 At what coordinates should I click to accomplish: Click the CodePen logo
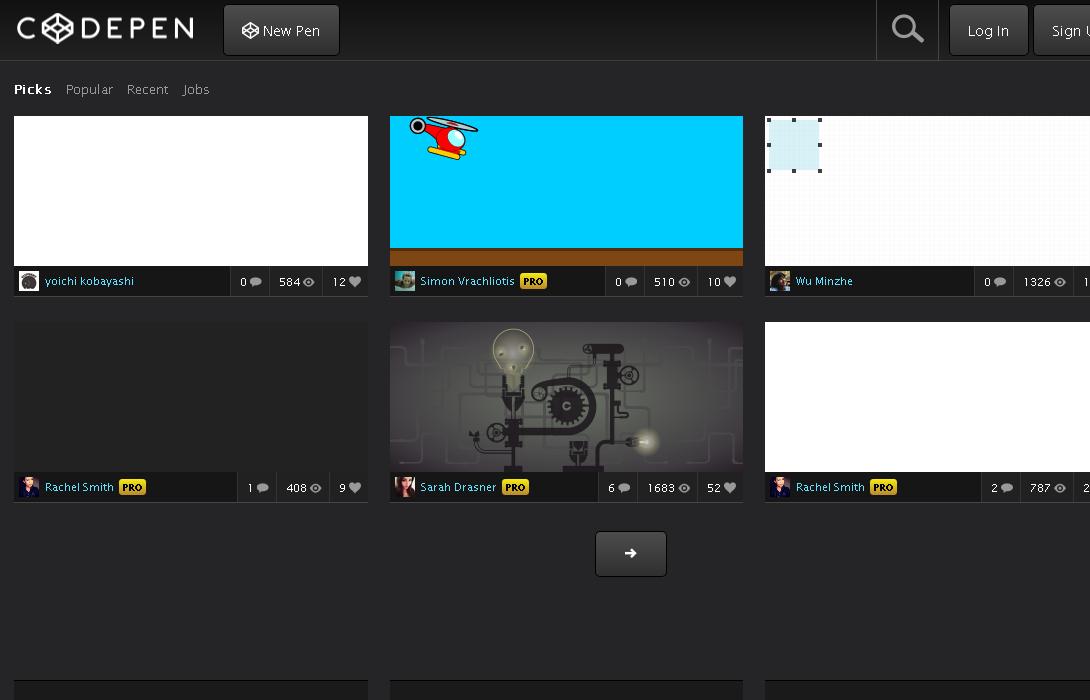click(104, 29)
